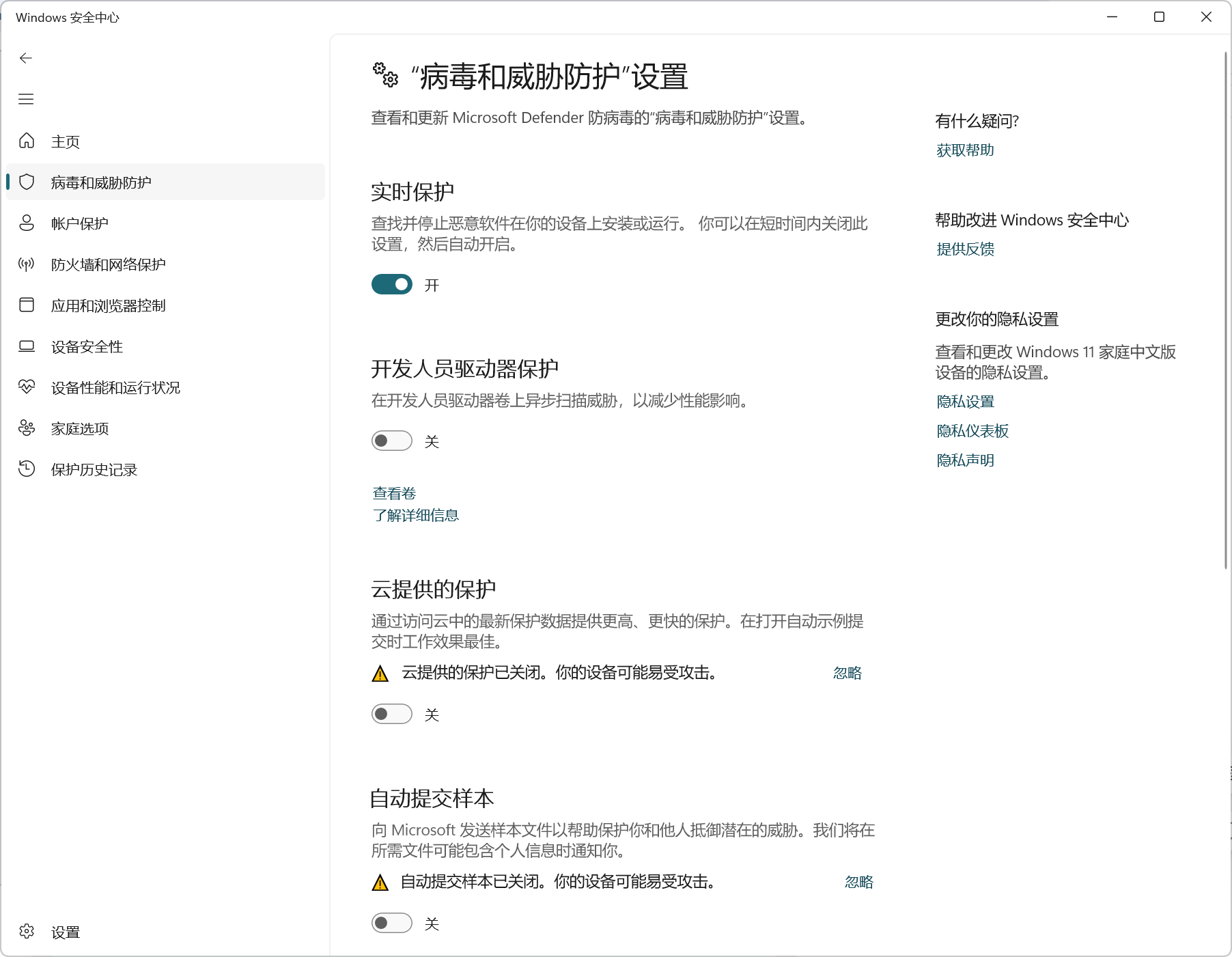Click the gears icon beside the page title
Screen dimensions: 1232x957
click(385, 75)
